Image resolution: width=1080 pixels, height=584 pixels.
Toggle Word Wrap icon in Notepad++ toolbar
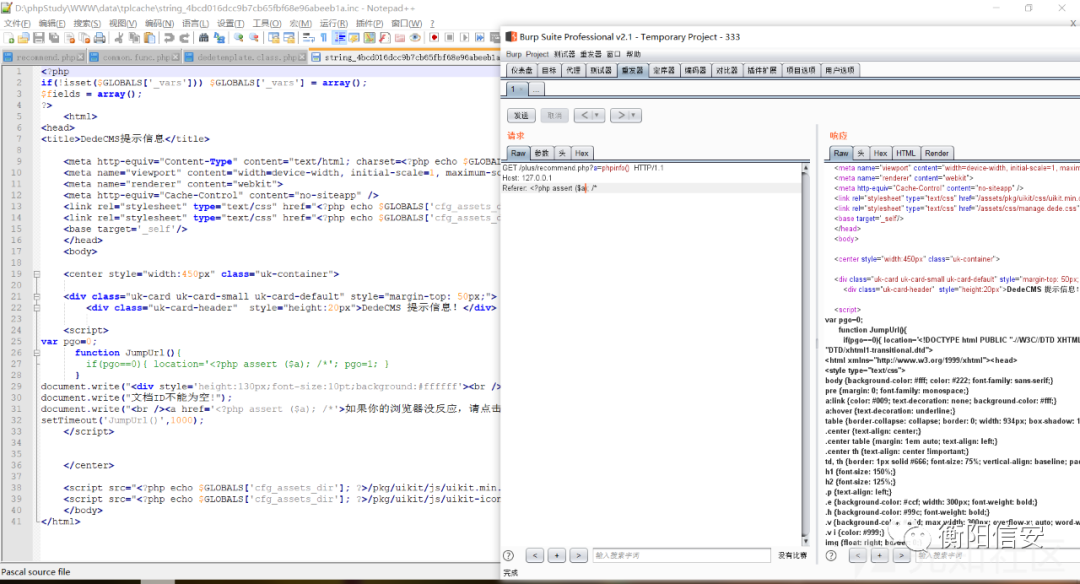[x=309, y=38]
